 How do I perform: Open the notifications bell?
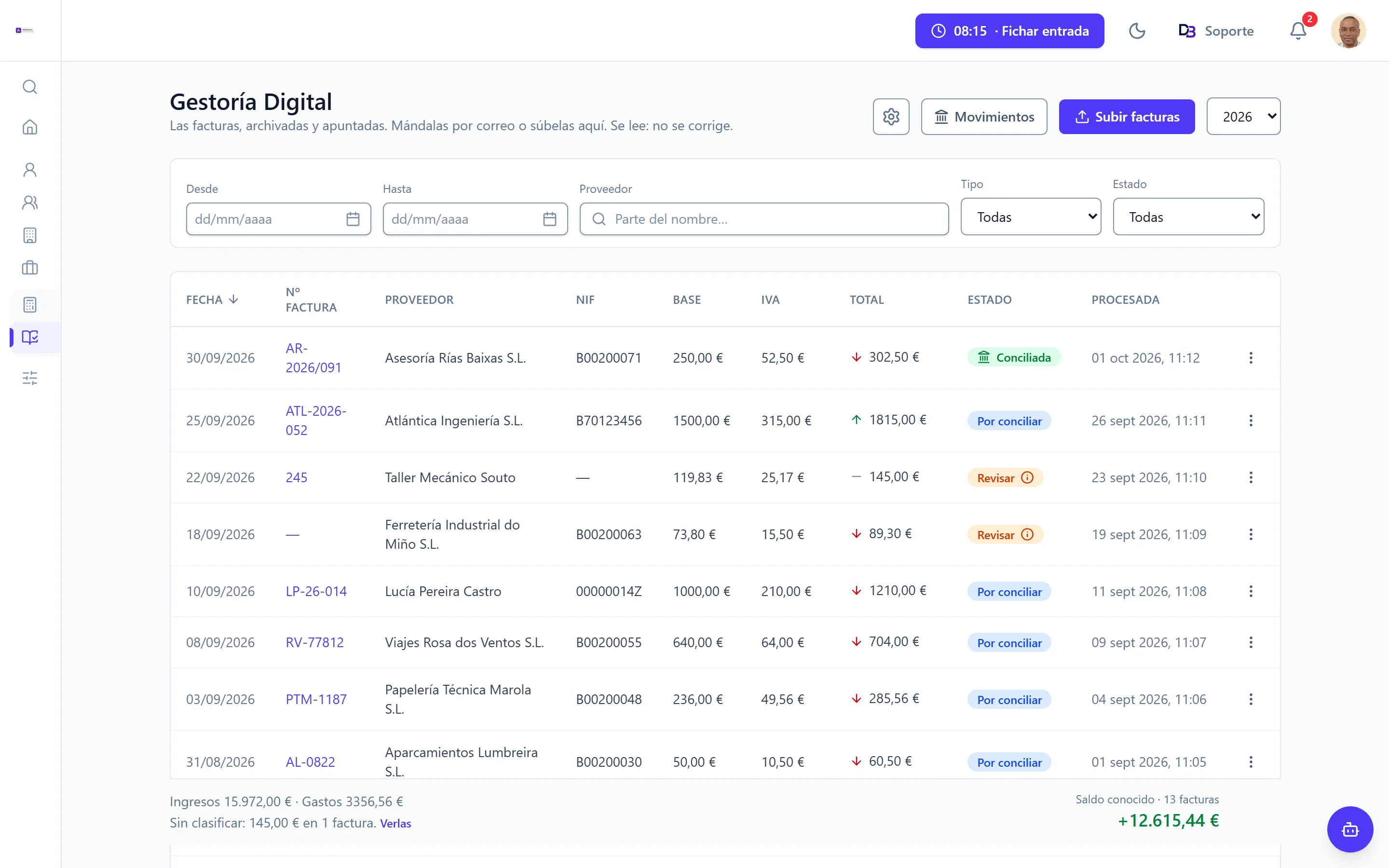coord(1298,31)
